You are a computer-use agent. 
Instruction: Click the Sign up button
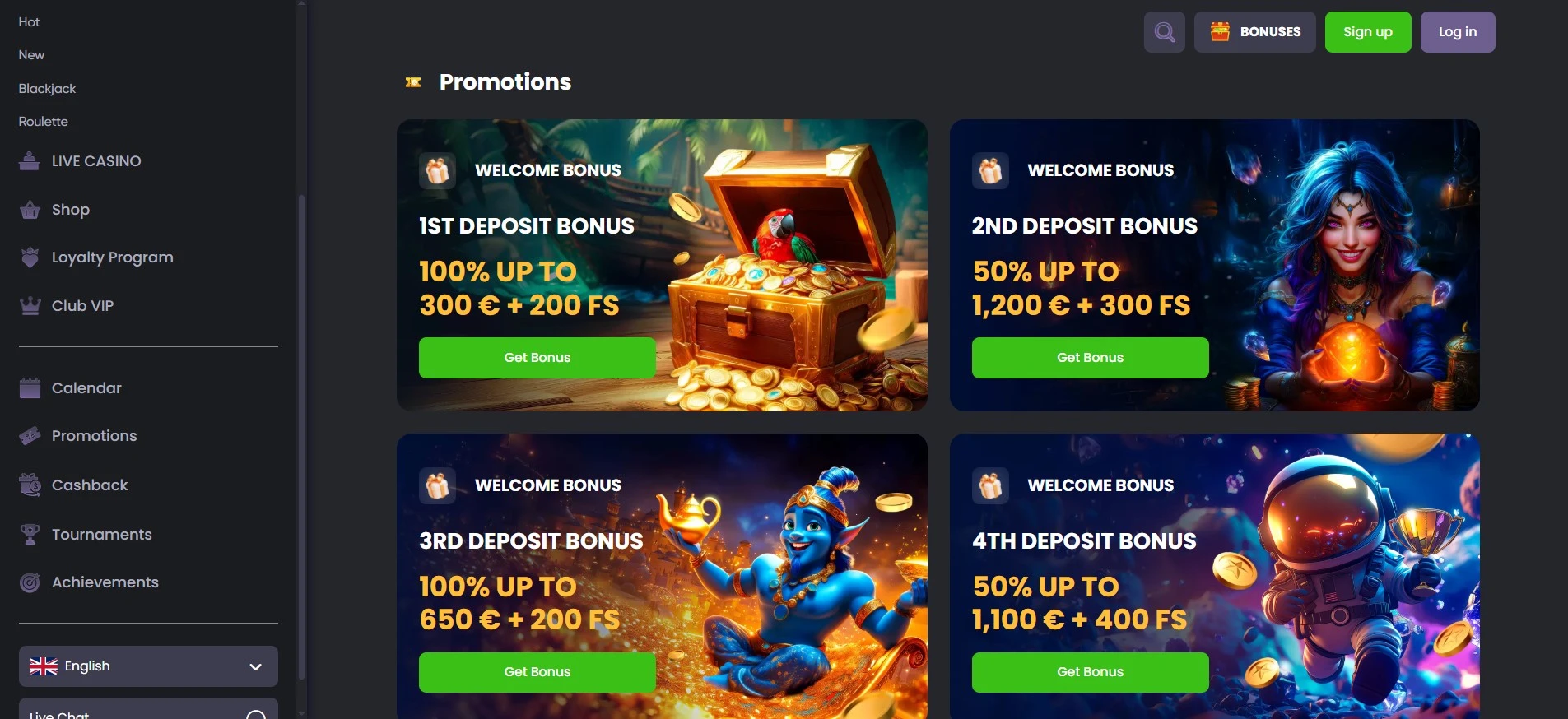coord(1368,32)
